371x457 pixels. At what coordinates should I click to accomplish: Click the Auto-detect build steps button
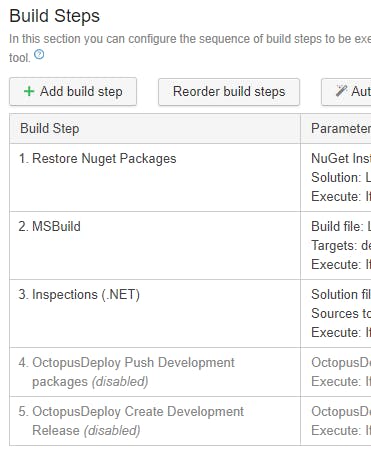(346, 92)
